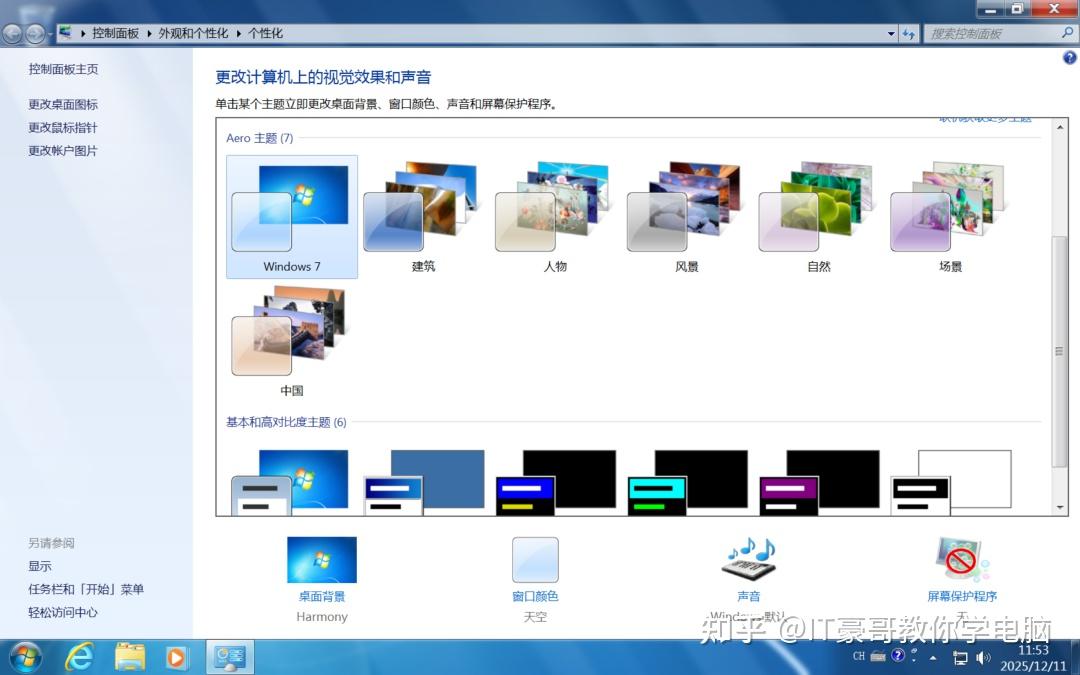The image size is (1080, 675).
Task: Open 更改鼠标指针 link
Action: pyautogui.click(x=63, y=127)
